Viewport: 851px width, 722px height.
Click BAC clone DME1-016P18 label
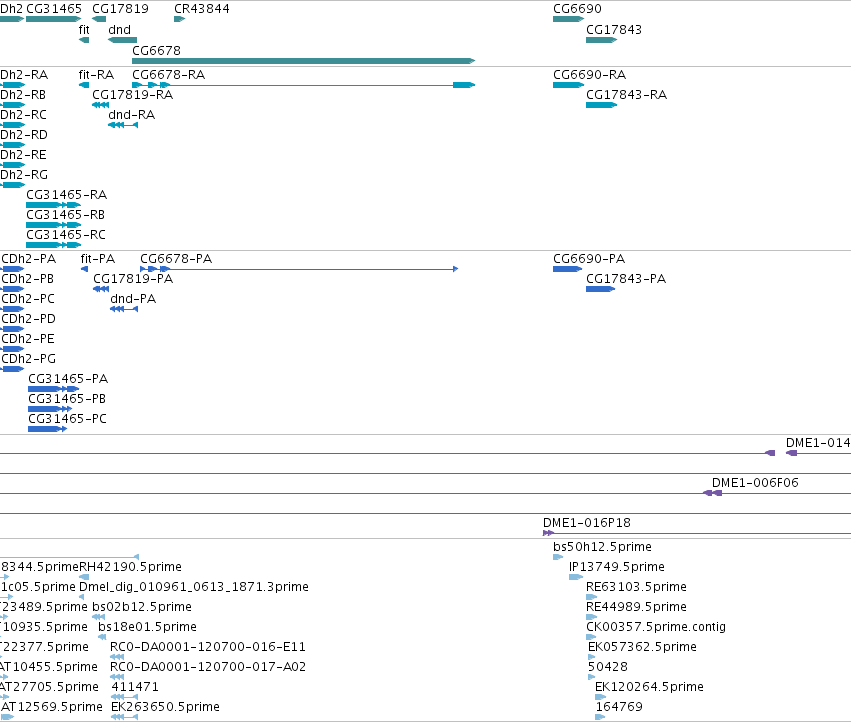click(x=587, y=523)
